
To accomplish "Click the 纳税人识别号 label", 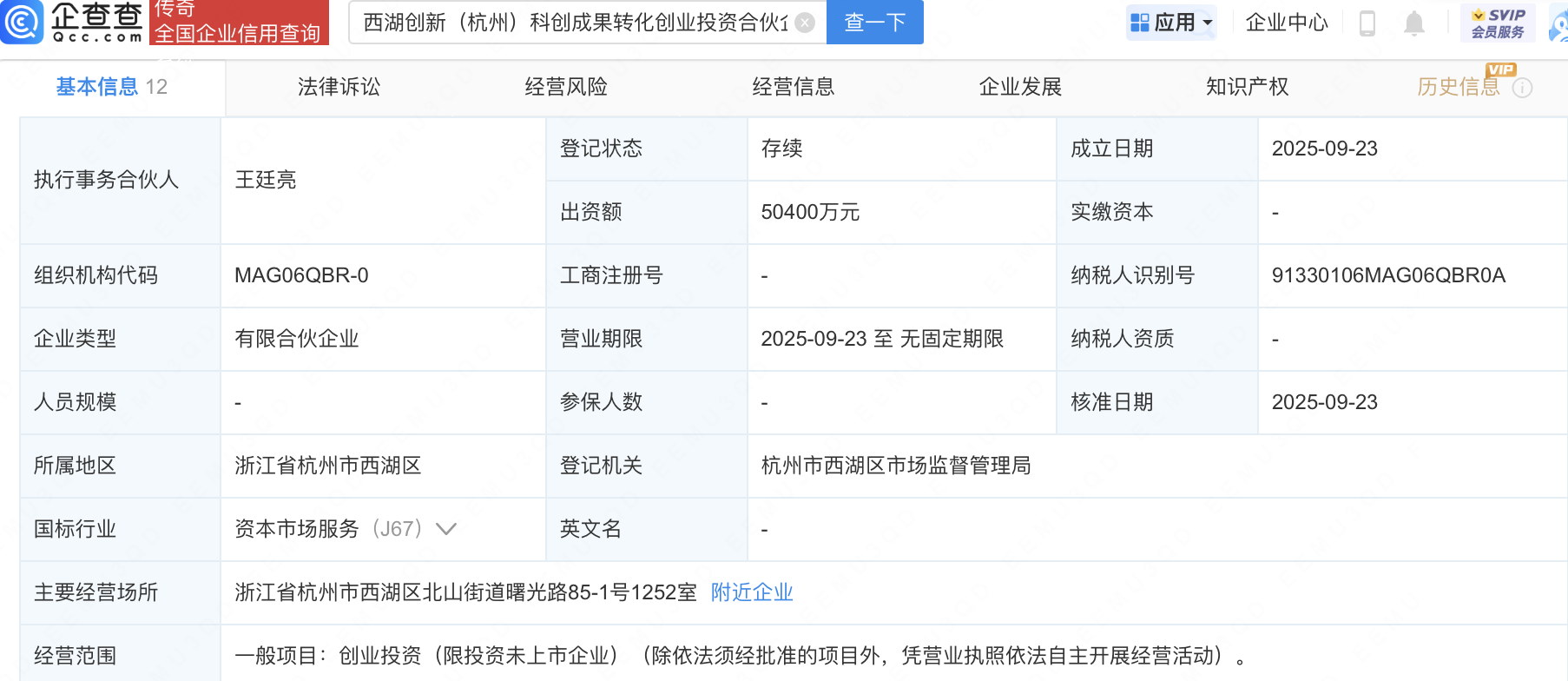I will click(x=1132, y=275).
